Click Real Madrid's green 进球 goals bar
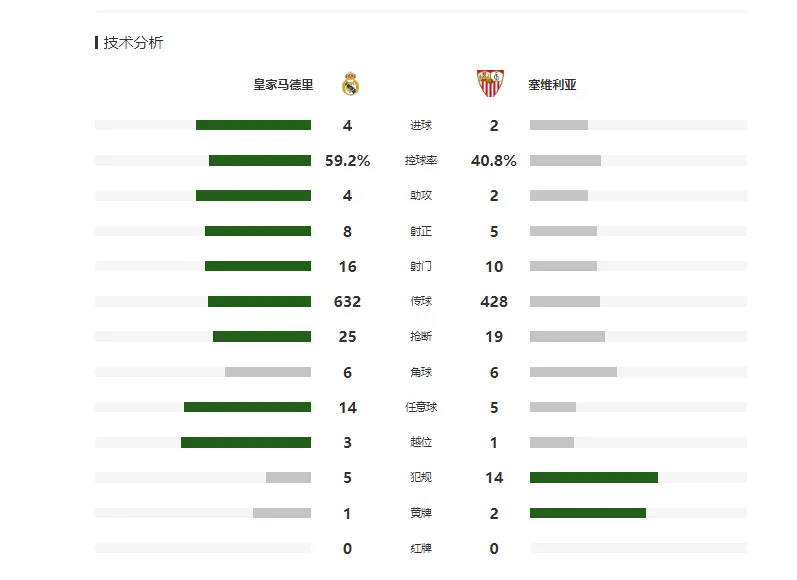Viewport: 797px width, 580px height. click(x=253, y=125)
